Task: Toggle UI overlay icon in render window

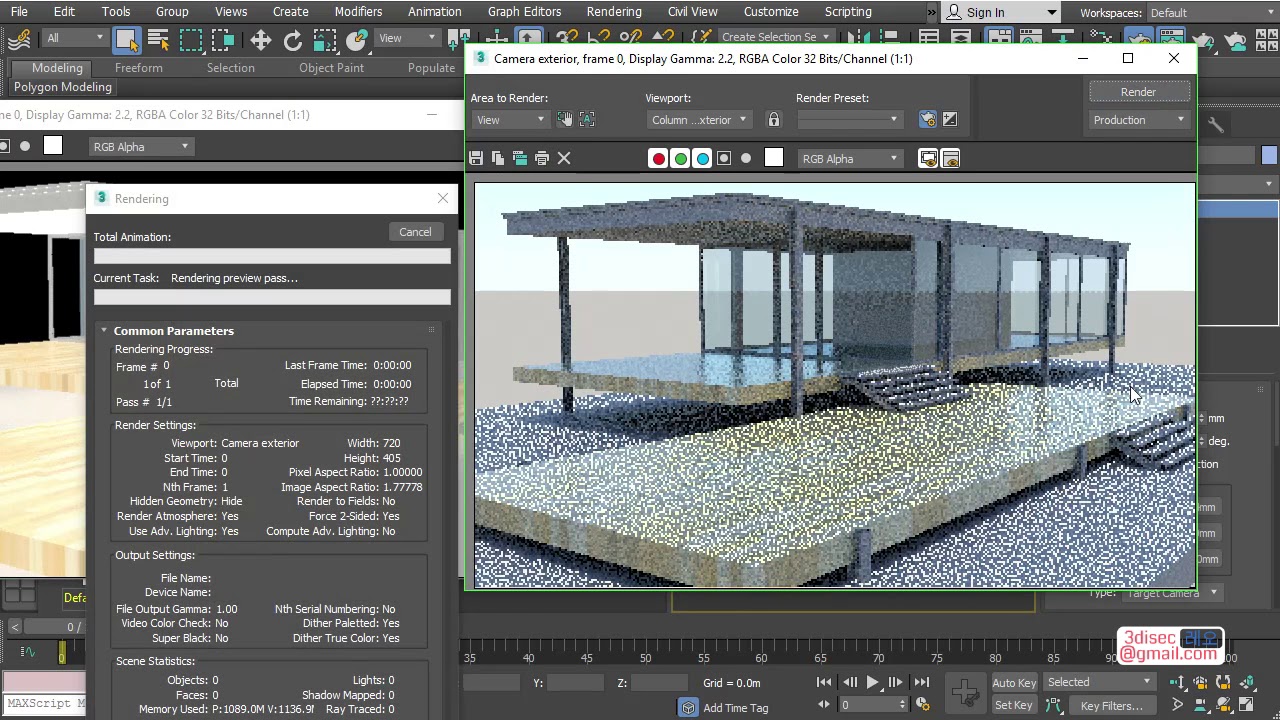Action: pyautogui.click(x=928, y=158)
